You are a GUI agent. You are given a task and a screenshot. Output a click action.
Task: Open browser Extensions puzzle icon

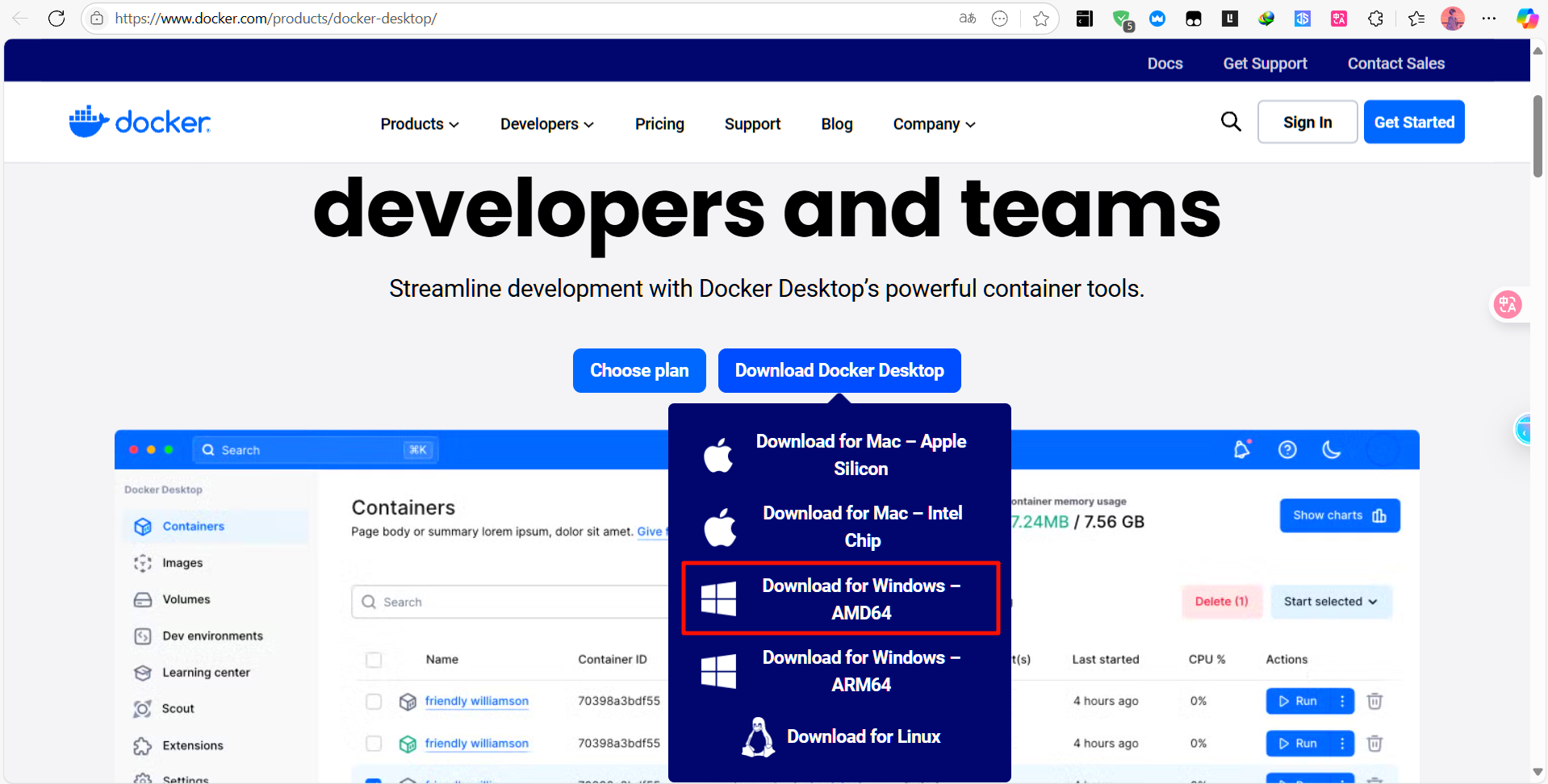1375,19
